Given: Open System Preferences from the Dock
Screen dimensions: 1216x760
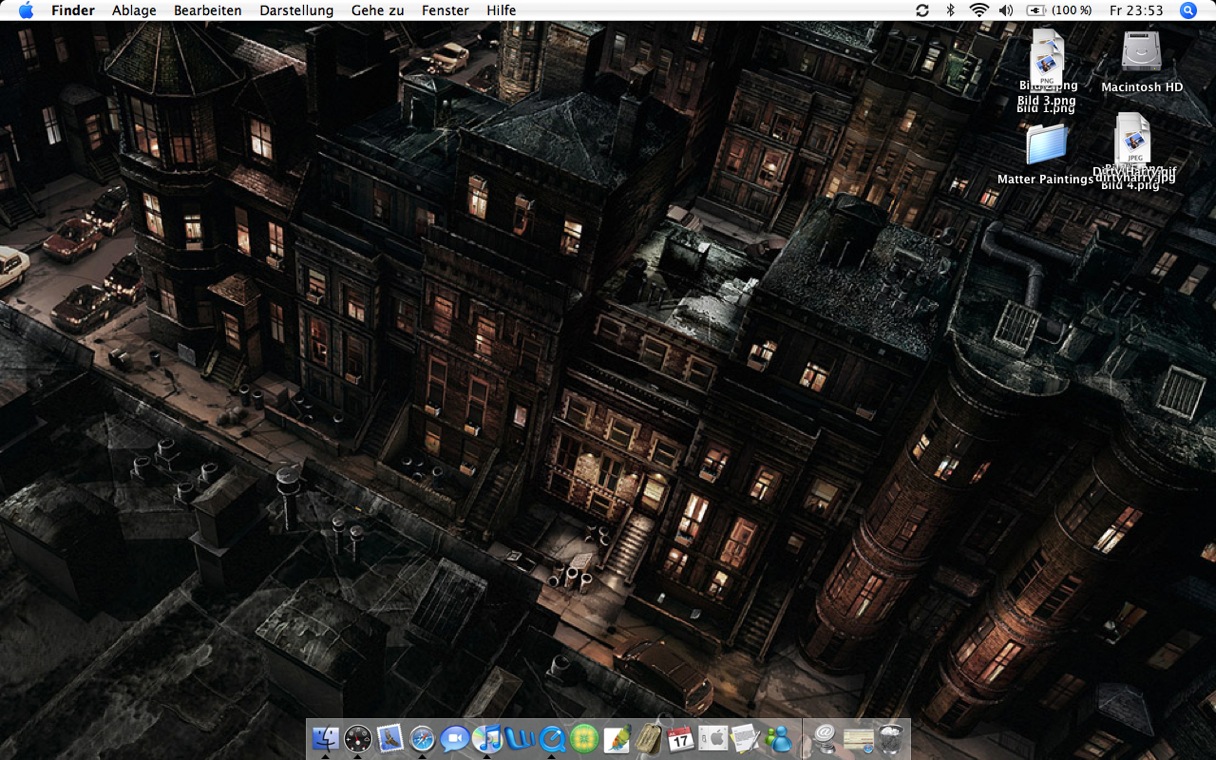Looking at the screenshot, I should [x=713, y=738].
